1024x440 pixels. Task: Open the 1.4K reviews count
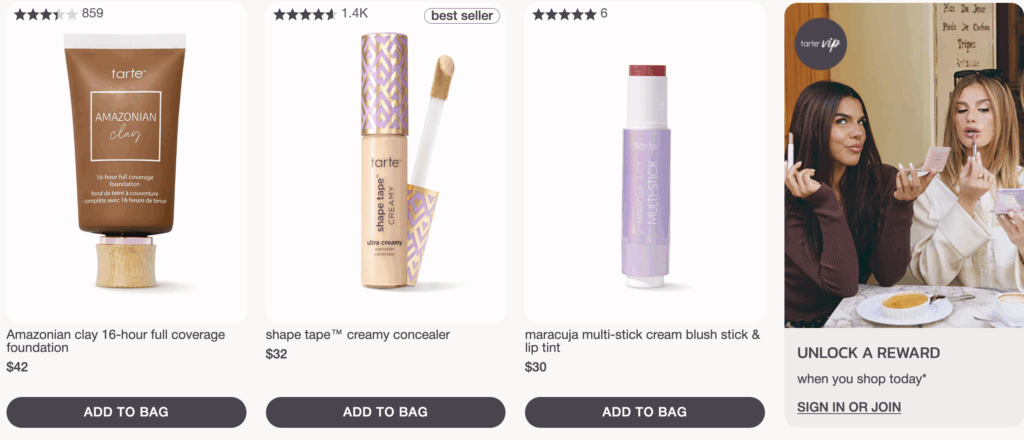tap(355, 14)
